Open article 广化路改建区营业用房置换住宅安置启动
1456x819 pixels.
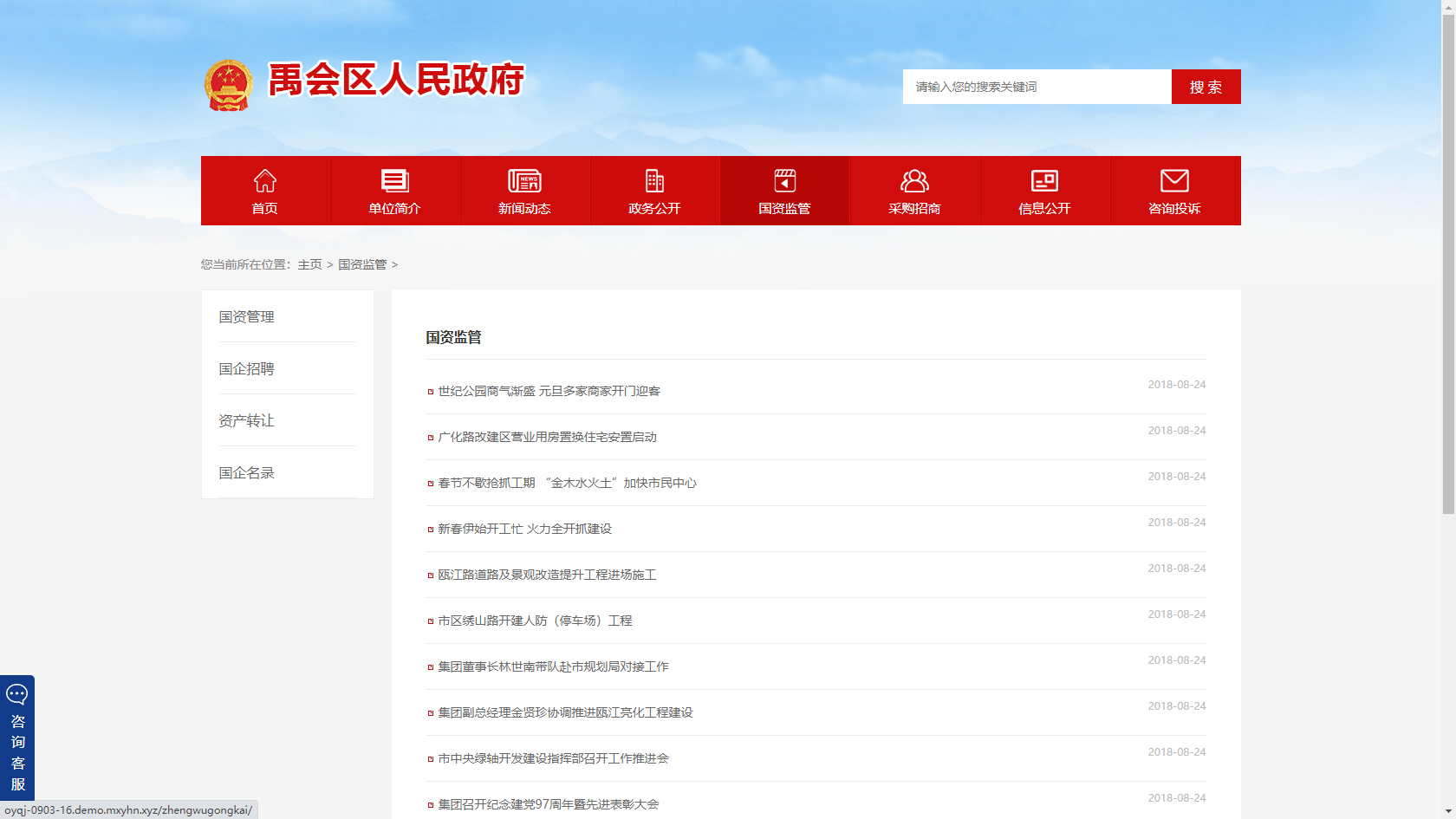click(x=547, y=437)
